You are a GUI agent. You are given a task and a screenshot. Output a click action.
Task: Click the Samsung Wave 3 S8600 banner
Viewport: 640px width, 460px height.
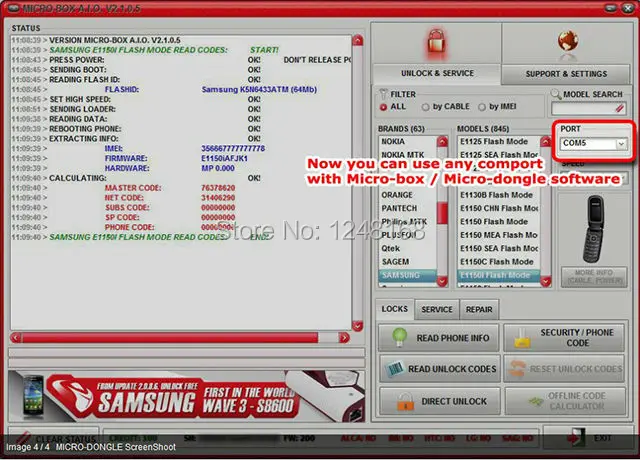pyautogui.click(x=186, y=396)
